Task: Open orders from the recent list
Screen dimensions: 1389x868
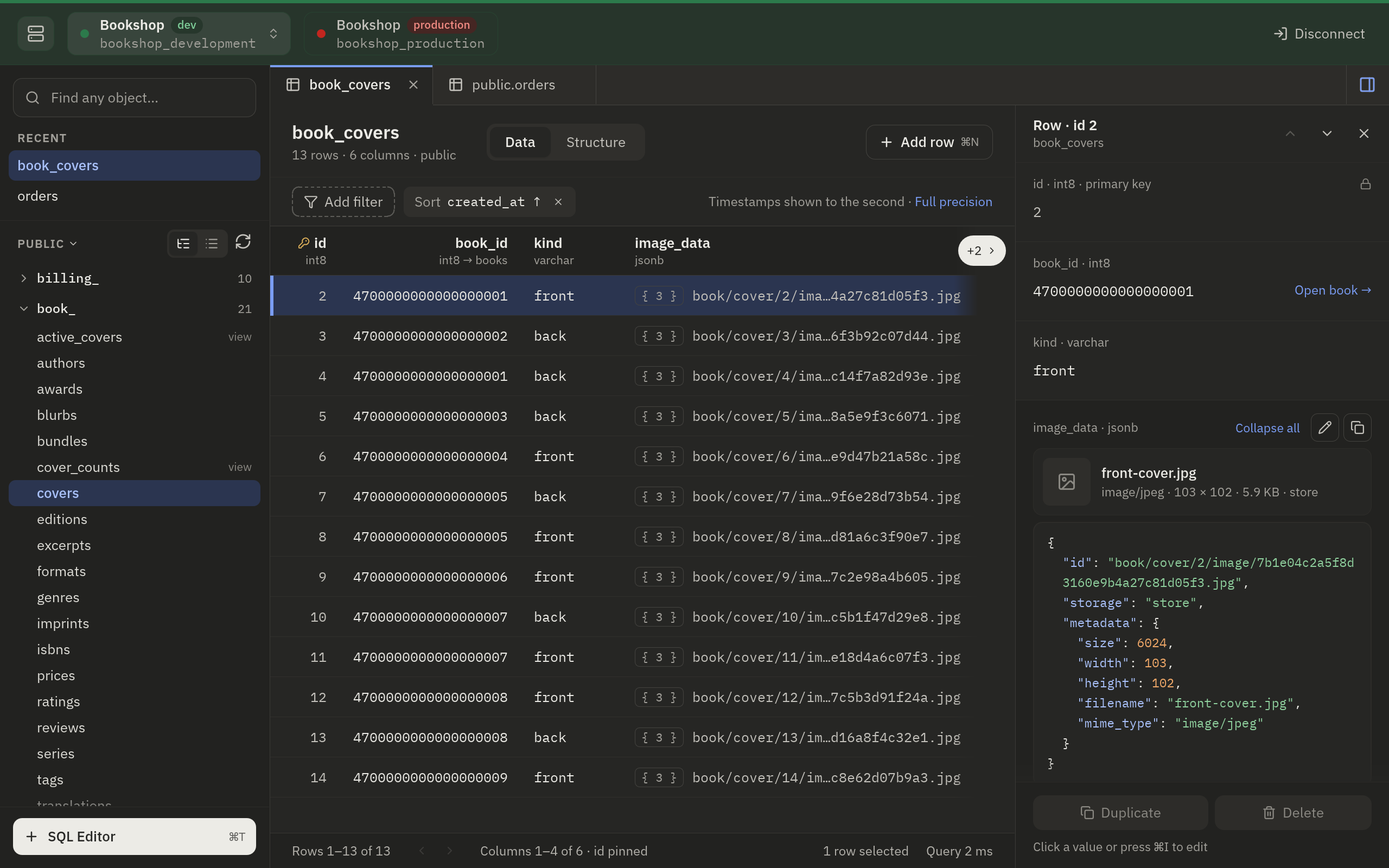Action: [135, 196]
